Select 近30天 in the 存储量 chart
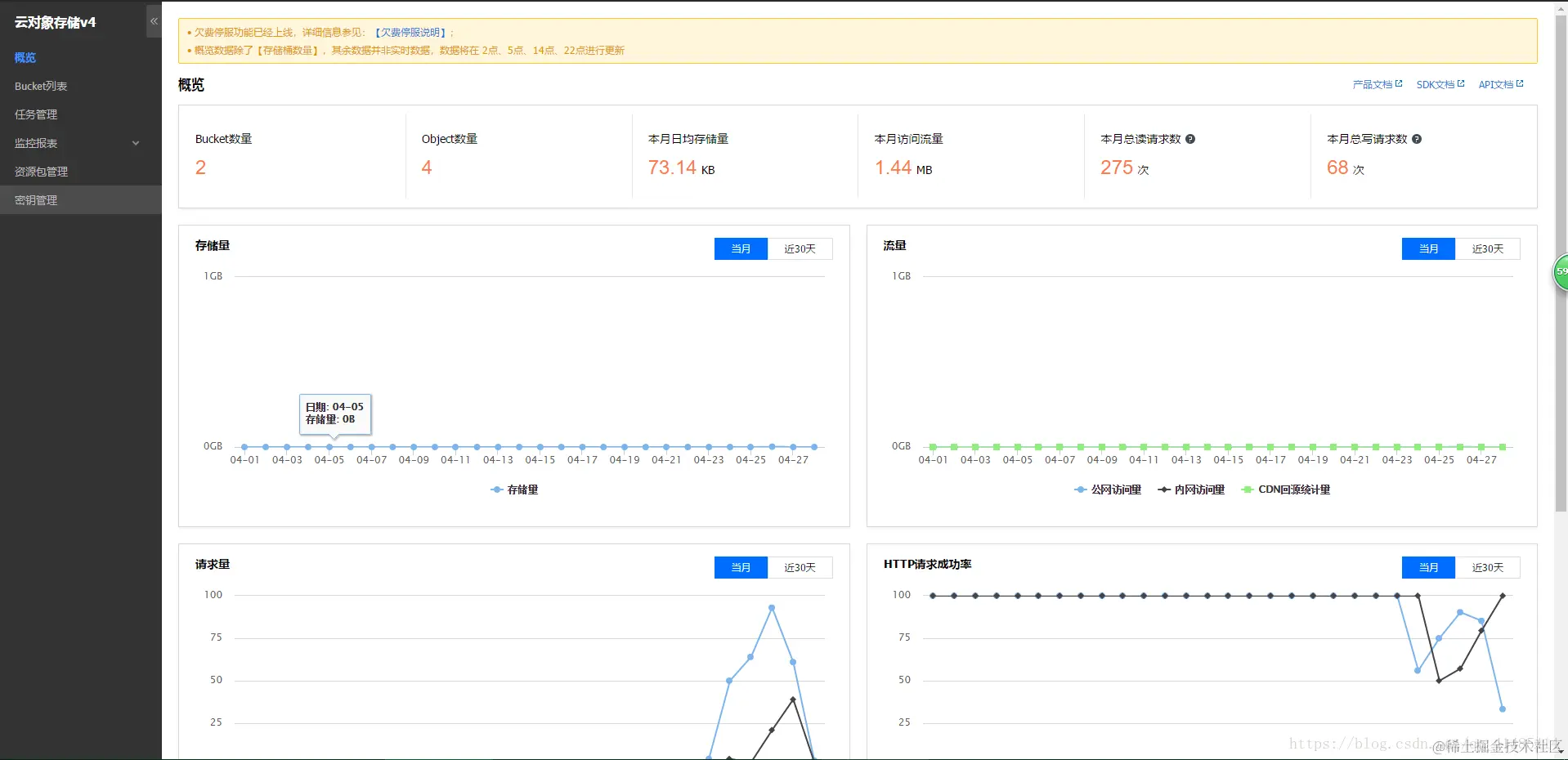 click(x=800, y=248)
